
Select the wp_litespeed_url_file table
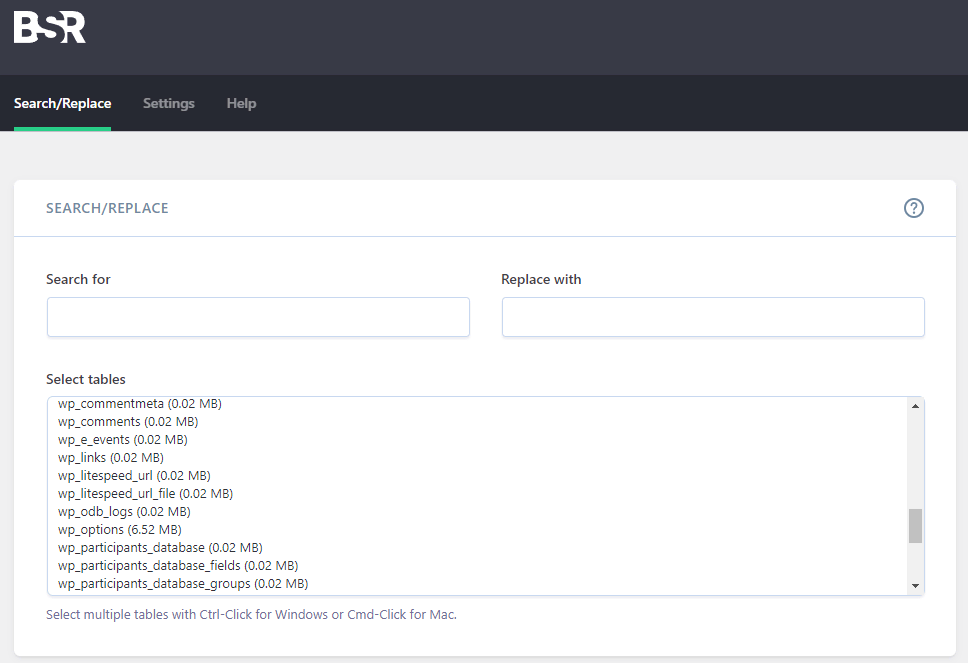tap(477, 493)
